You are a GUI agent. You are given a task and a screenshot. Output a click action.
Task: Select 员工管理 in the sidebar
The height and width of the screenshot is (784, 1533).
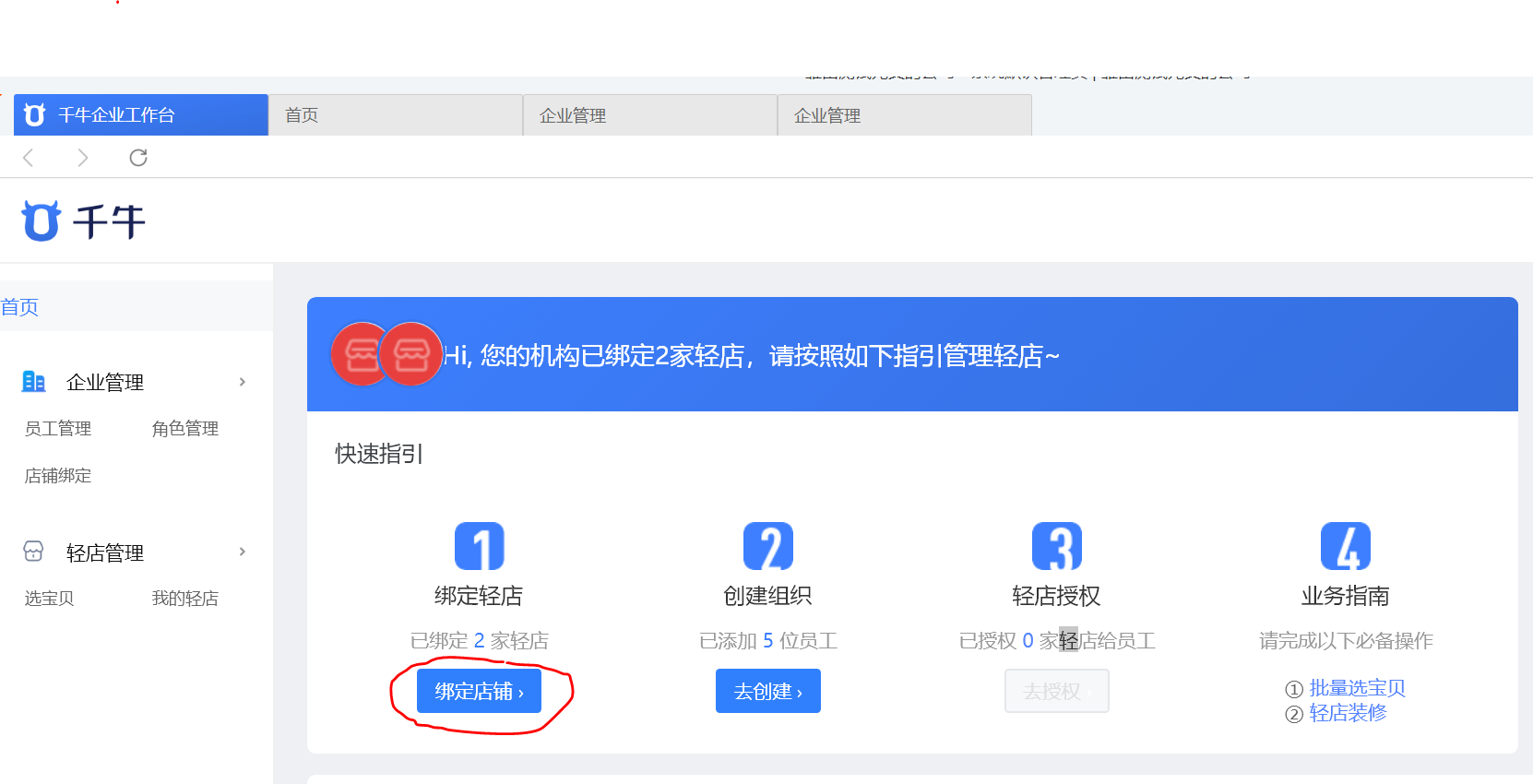(x=58, y=429)
